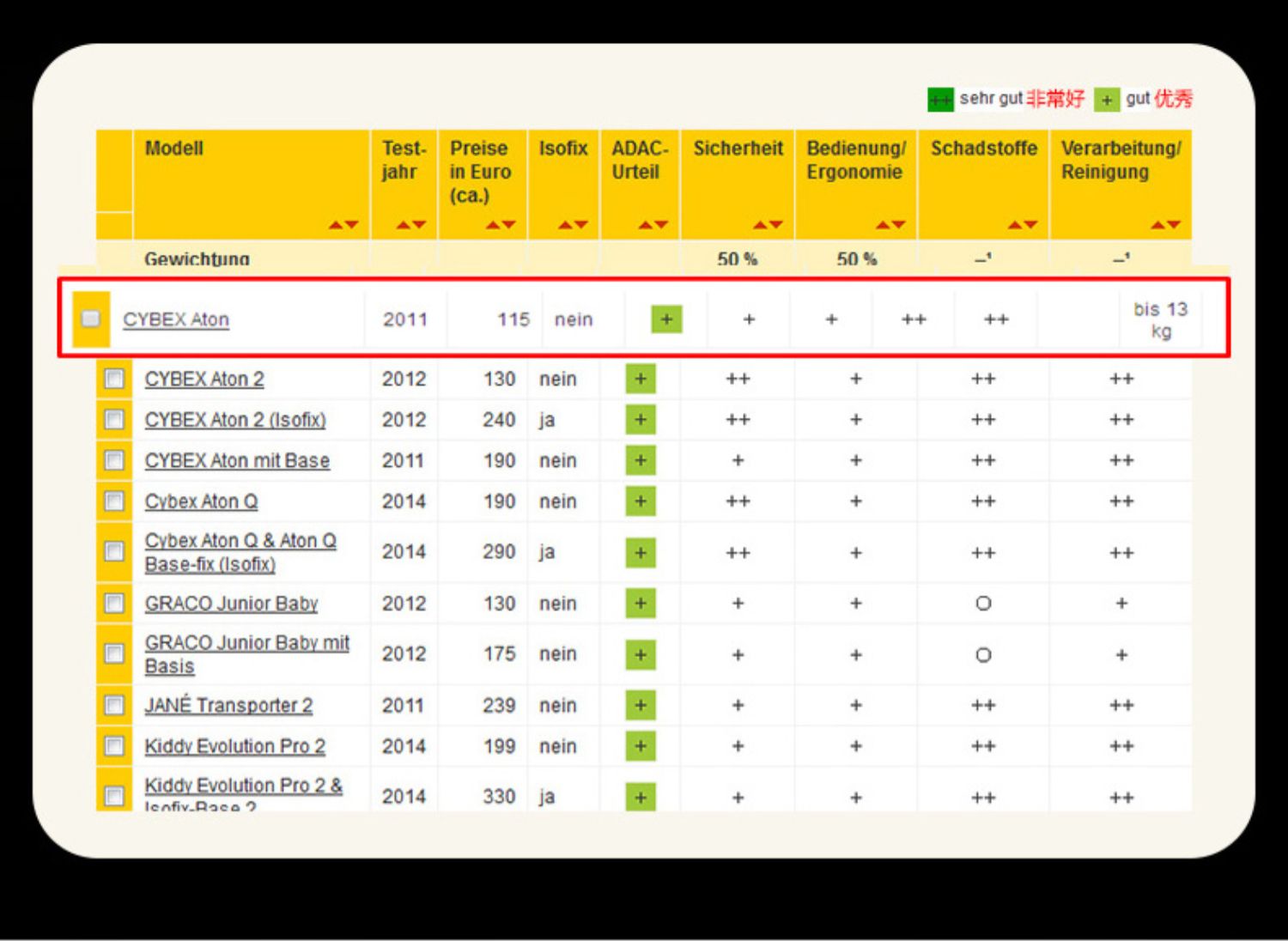Click green rating badge for Cybex Aton Q
The image size is (1288, 941).
641,501
